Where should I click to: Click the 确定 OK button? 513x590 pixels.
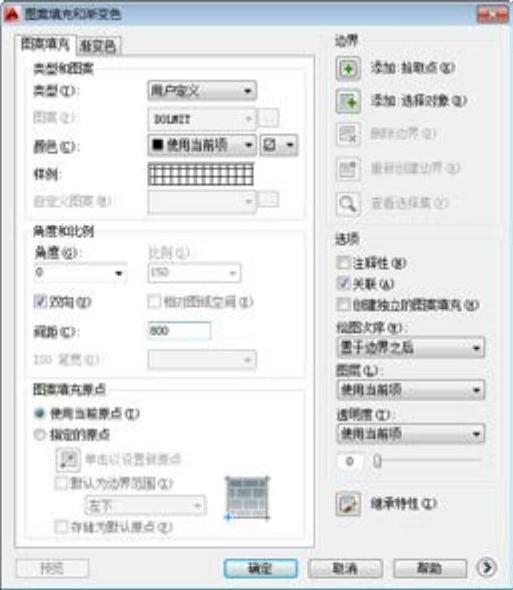tap(260, 568)
